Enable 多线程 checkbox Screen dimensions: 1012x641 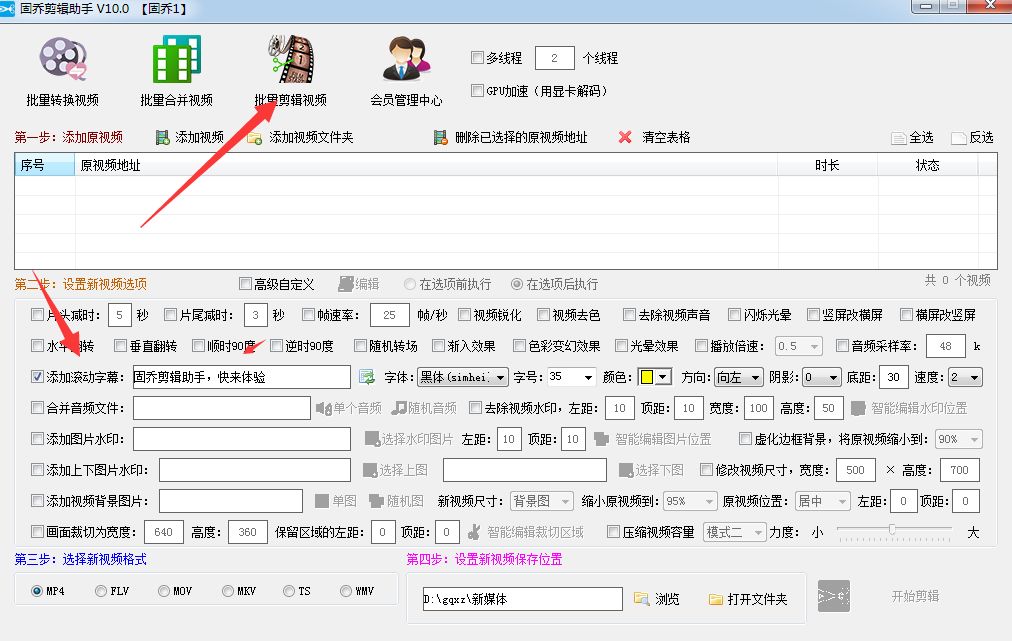478,57
